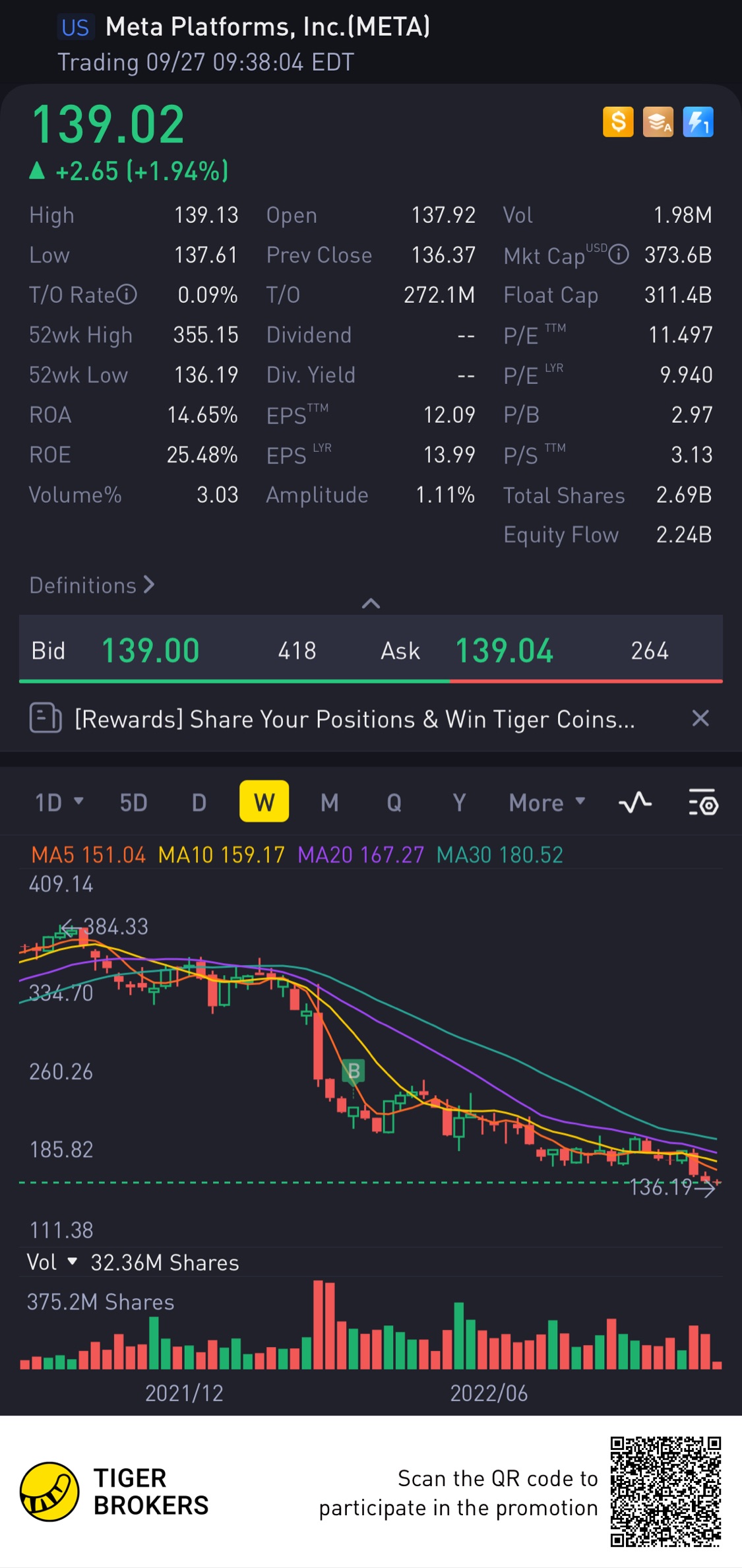Switch to the D daily chart tab
742x1568 pixels.
pyautogui.click(x=199, y=802)
